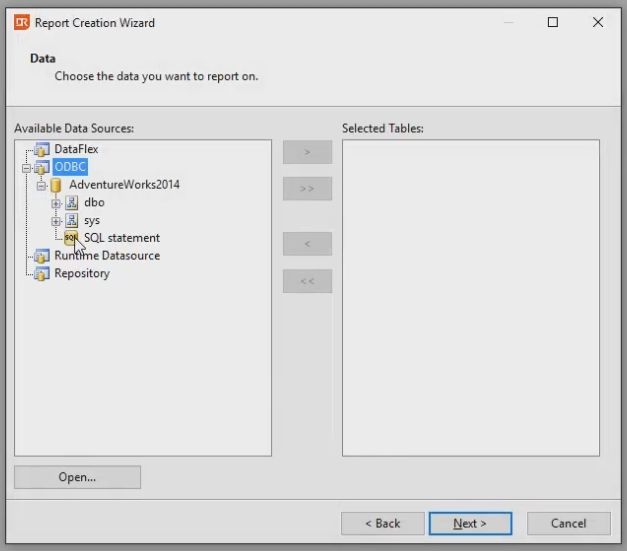Cancel the Report Creation Wizard
The image size is (627, 551).
click(x=568, y=523)
